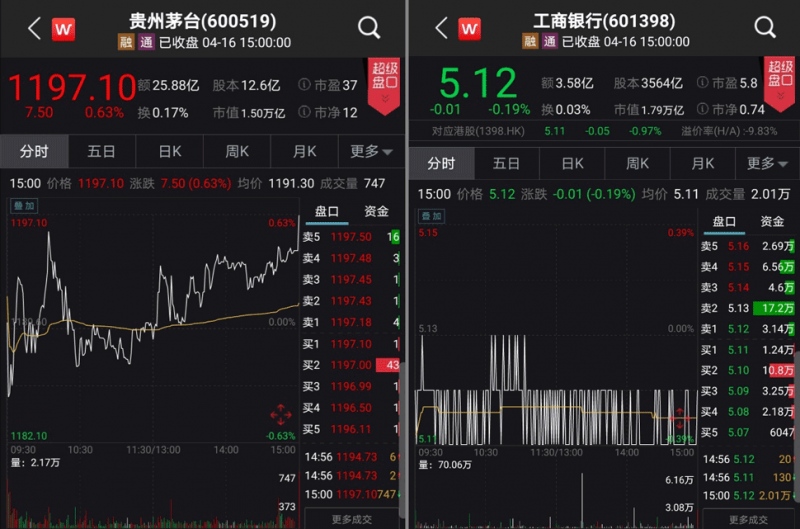800x529 pixels.
Task: Expand the 更多 dropdown in the 工商银行 panel
Action: click(x=767, y=163)
